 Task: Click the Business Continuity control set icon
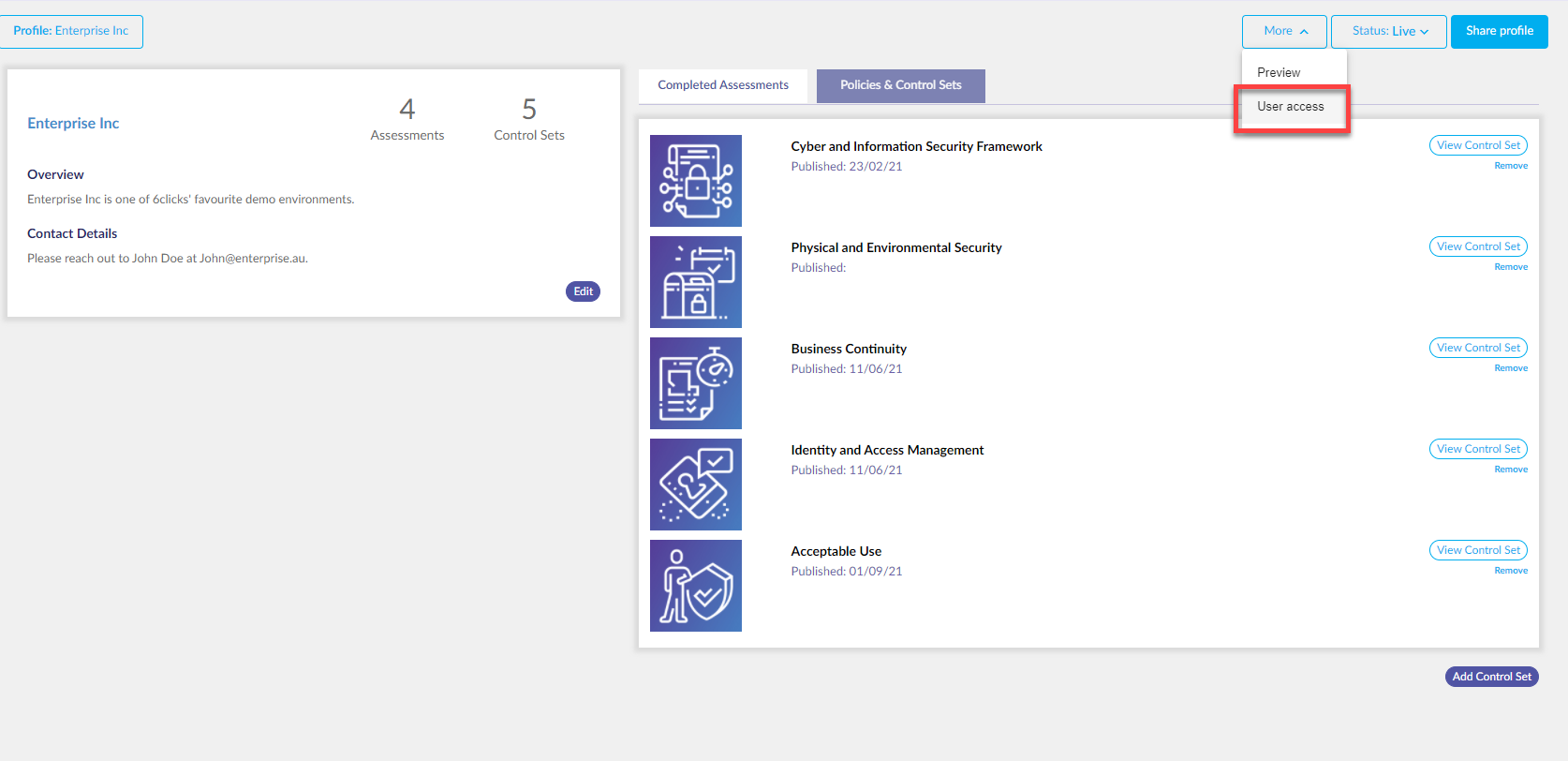696,383
